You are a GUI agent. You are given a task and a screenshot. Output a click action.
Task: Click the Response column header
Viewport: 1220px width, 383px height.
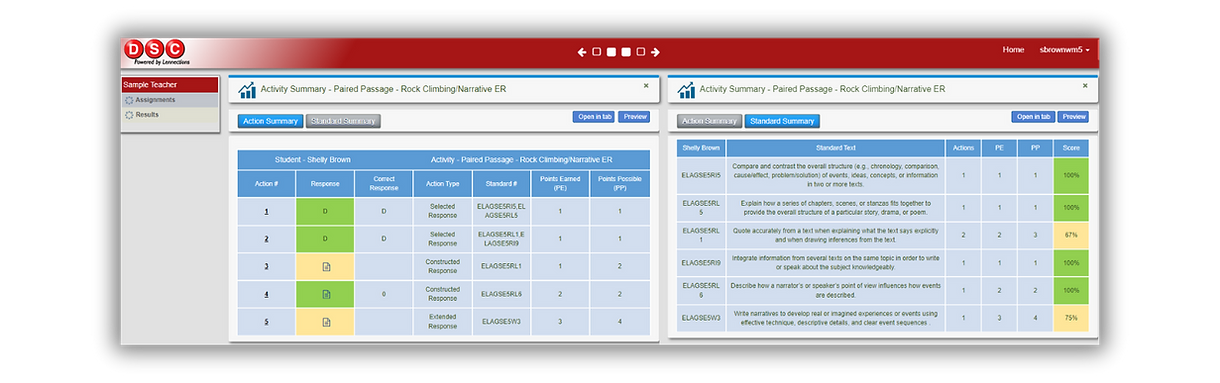click(x=325, y=183)
